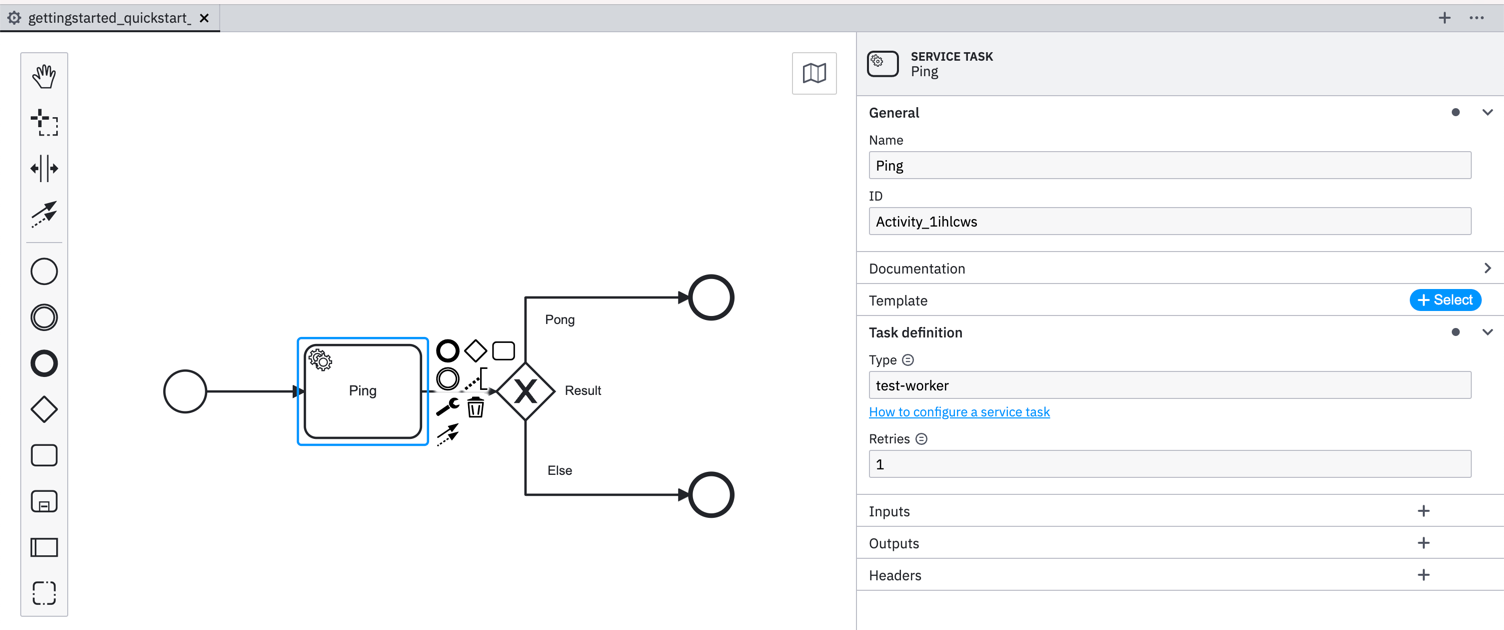Click the Select template button

(1445, 300)
